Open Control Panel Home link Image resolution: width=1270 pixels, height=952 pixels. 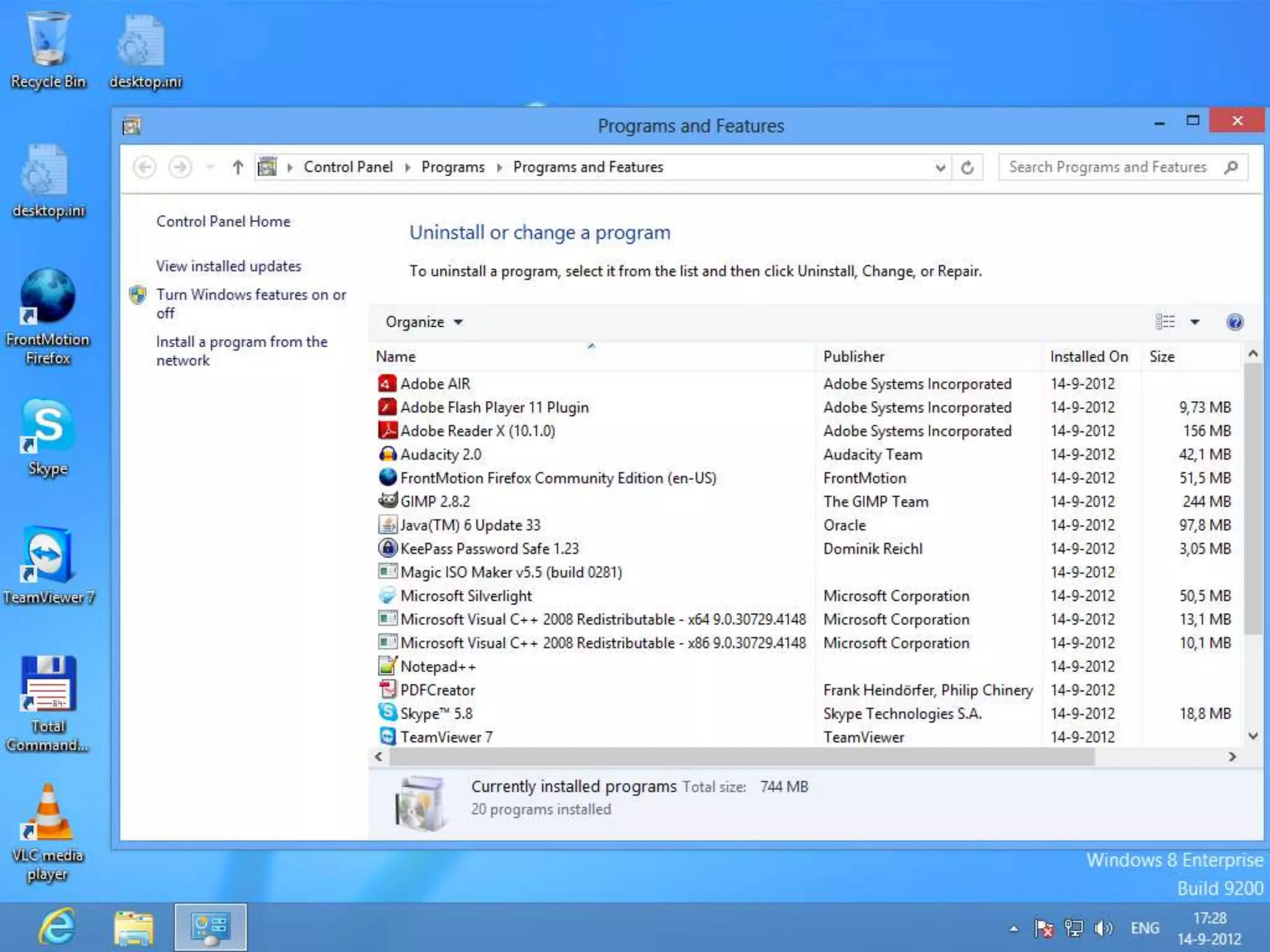(x=223, y=221)
